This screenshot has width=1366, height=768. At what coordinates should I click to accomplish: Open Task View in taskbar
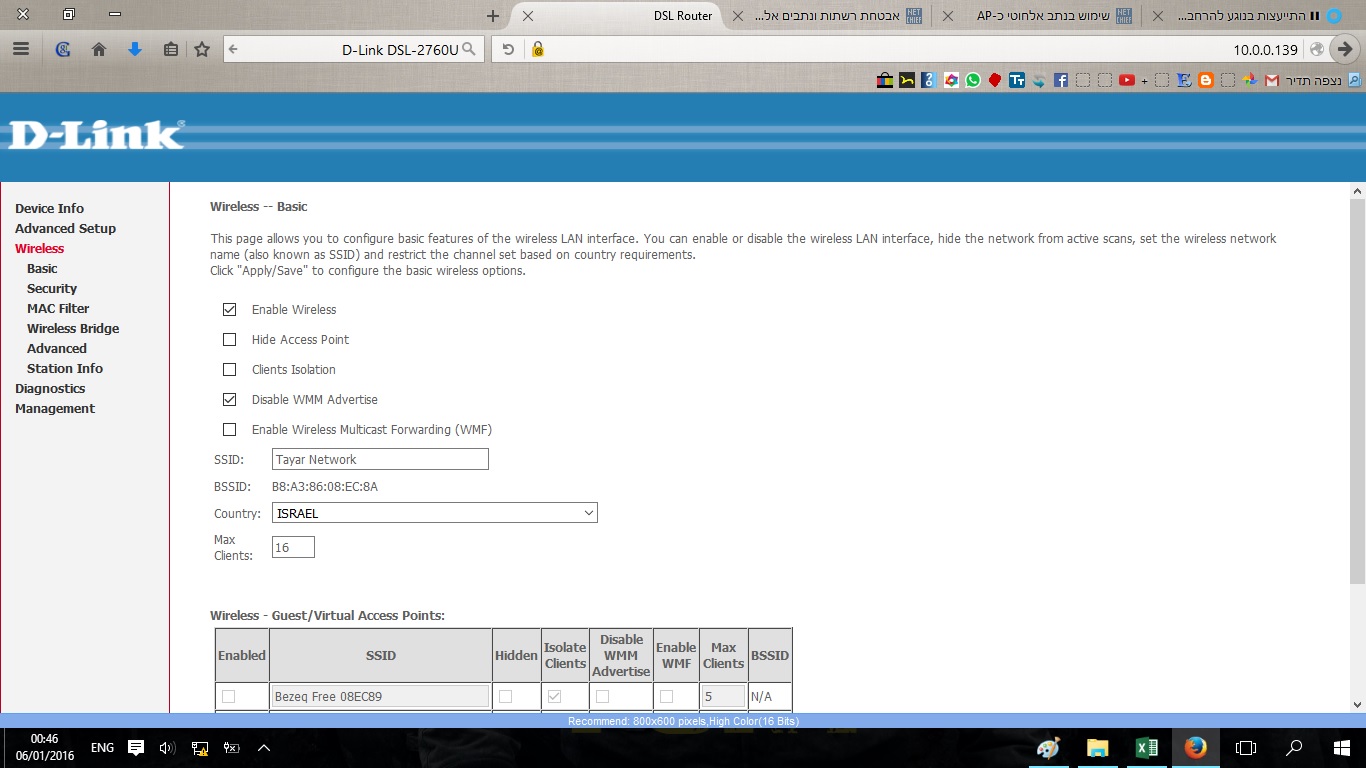click(x=1245, y=748)
